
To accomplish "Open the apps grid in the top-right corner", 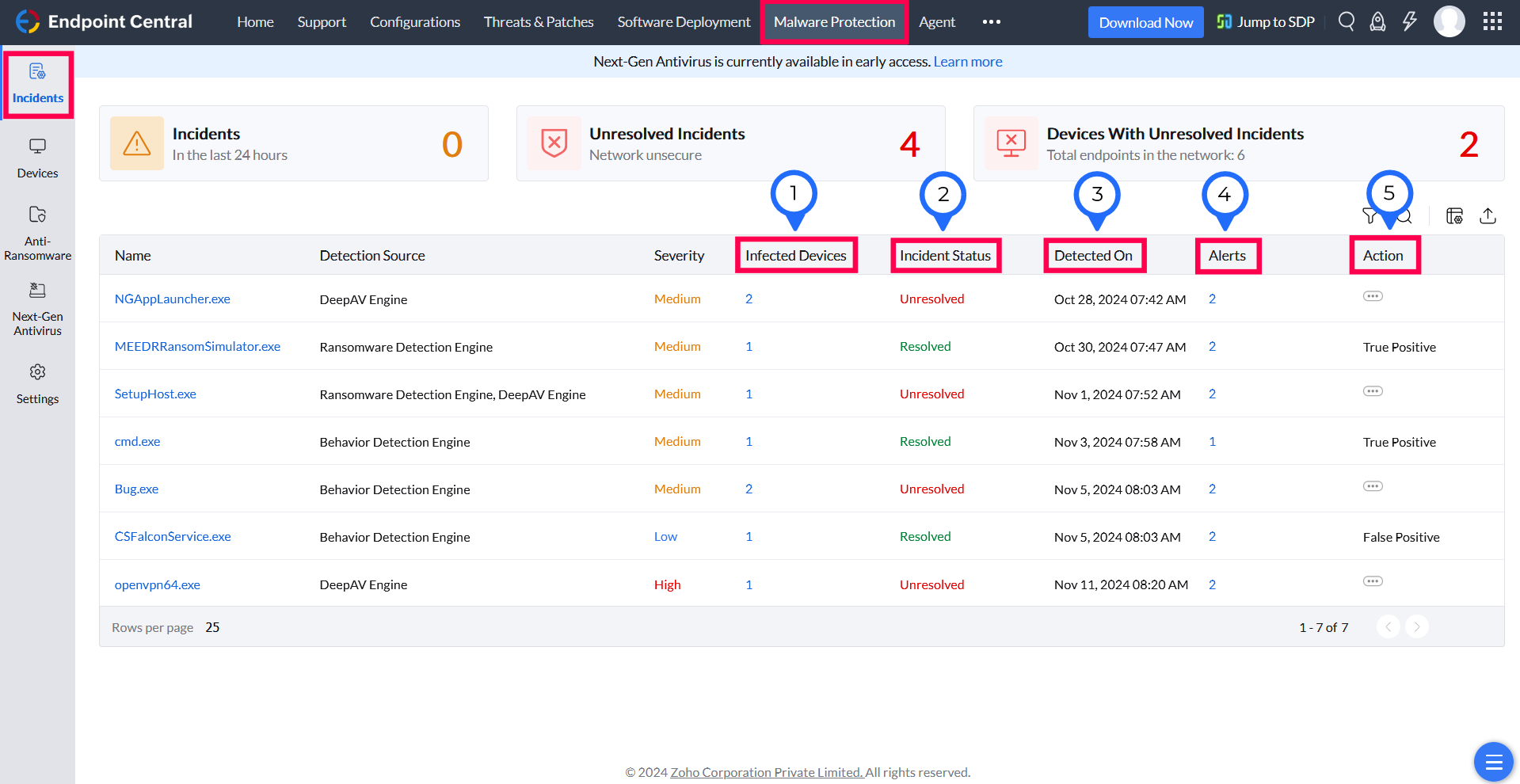I will coord(1492,21).
